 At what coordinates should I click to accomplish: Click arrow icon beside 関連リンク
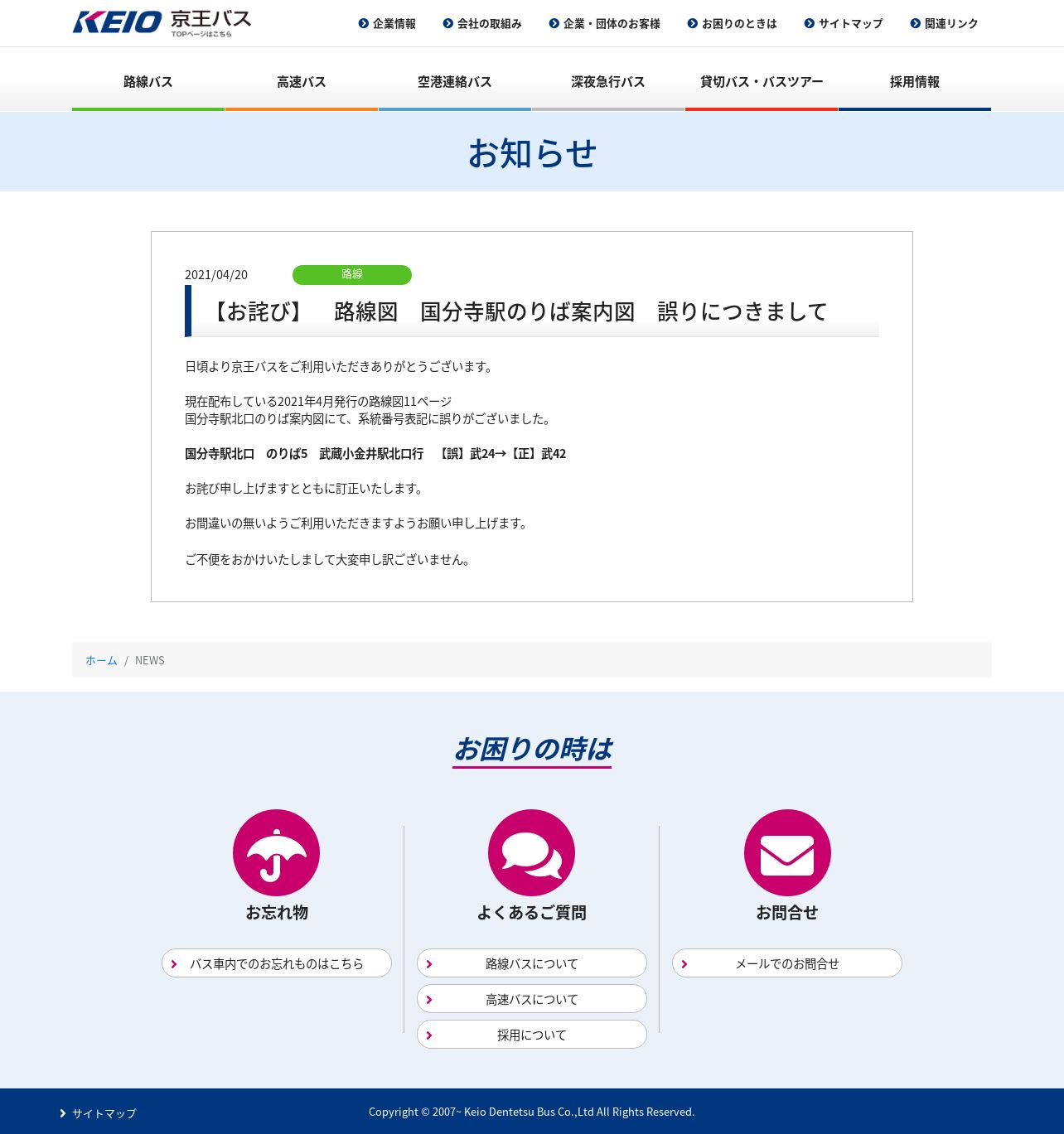(x=916, y=23)
